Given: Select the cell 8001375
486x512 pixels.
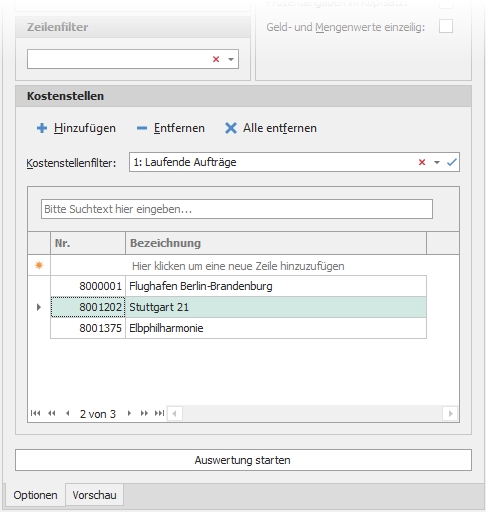Looking at the screenshot, I should pos(88,328).
